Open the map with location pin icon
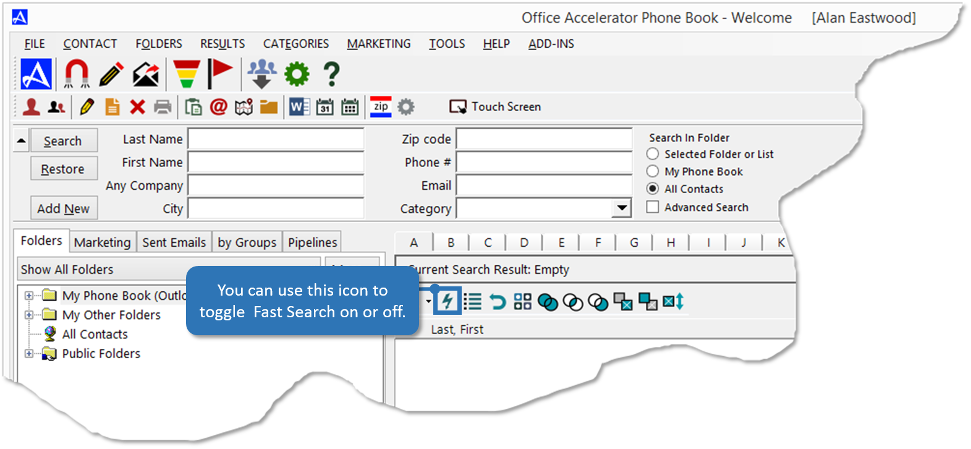 click(x=244, y=107)
